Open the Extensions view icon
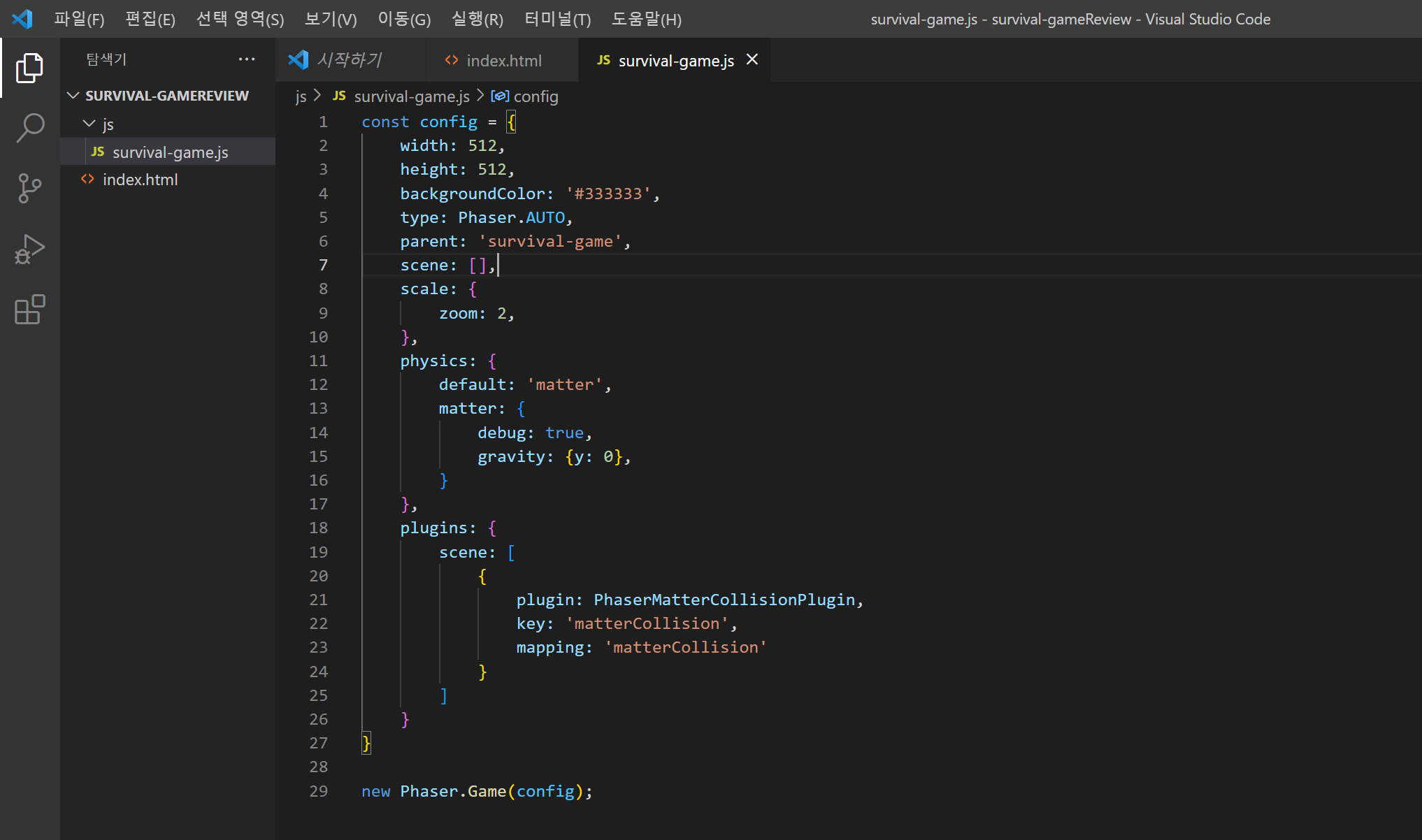1422x840 pixels. pyautogui.click(x=29, y=310)
